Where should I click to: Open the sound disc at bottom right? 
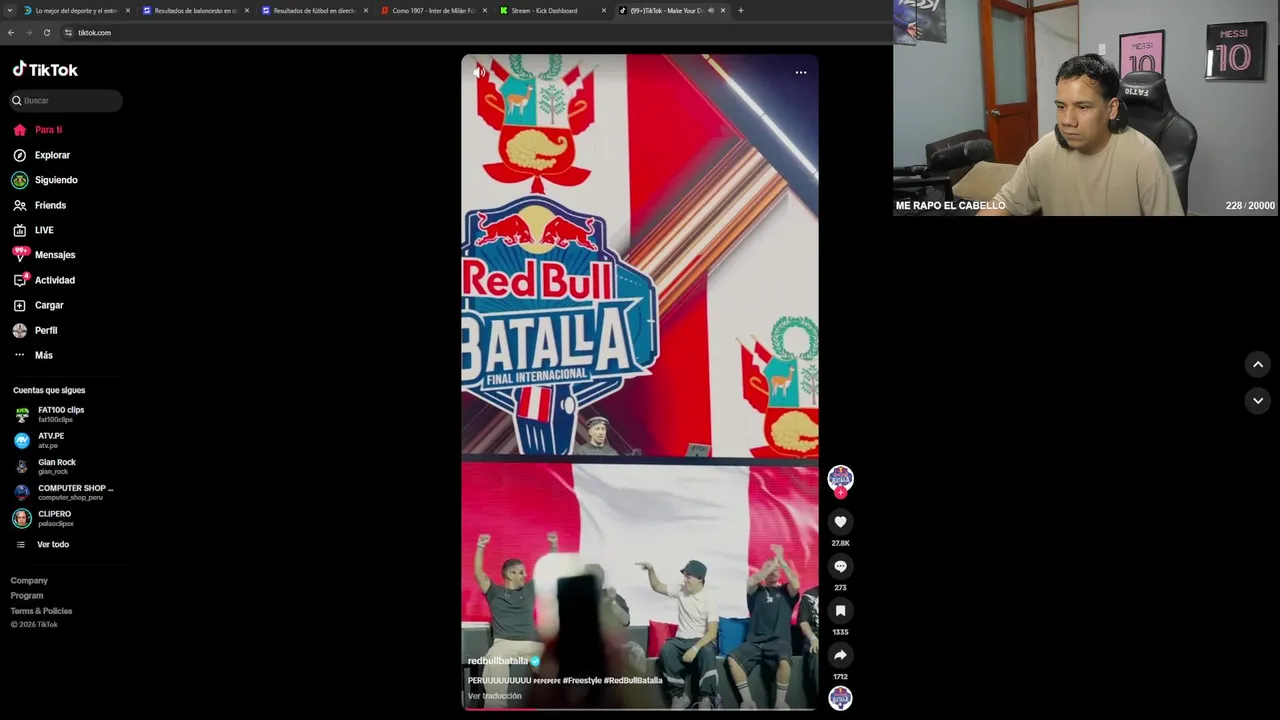[x=840, y=697]
